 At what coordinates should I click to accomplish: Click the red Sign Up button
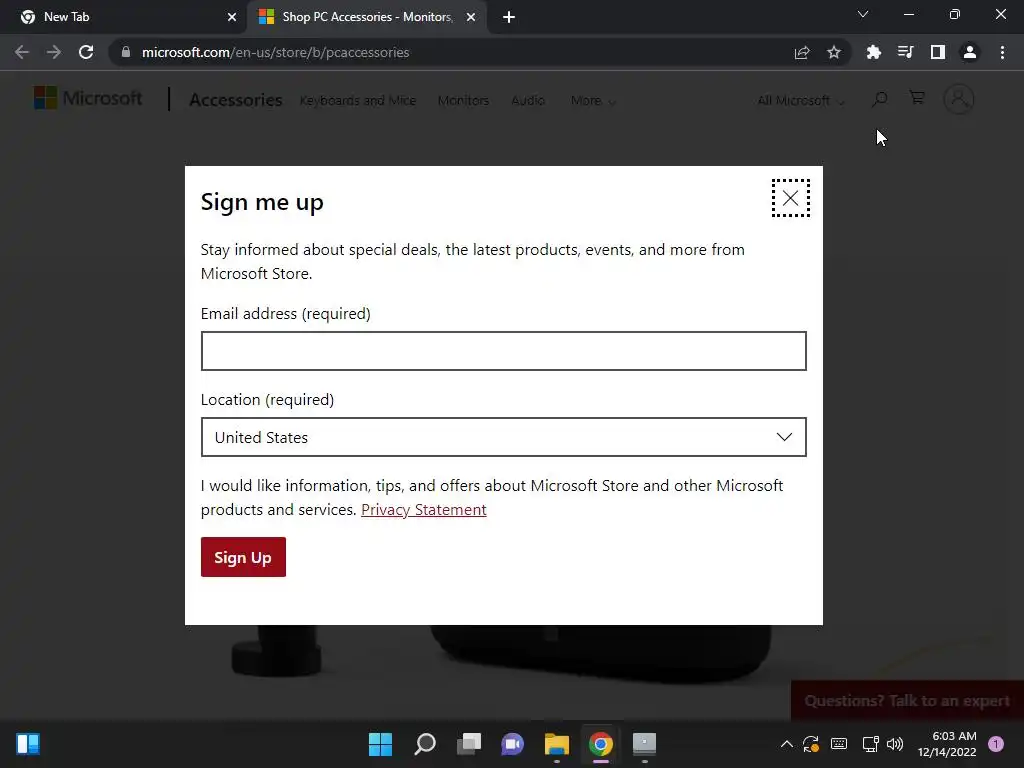(243, 557)
